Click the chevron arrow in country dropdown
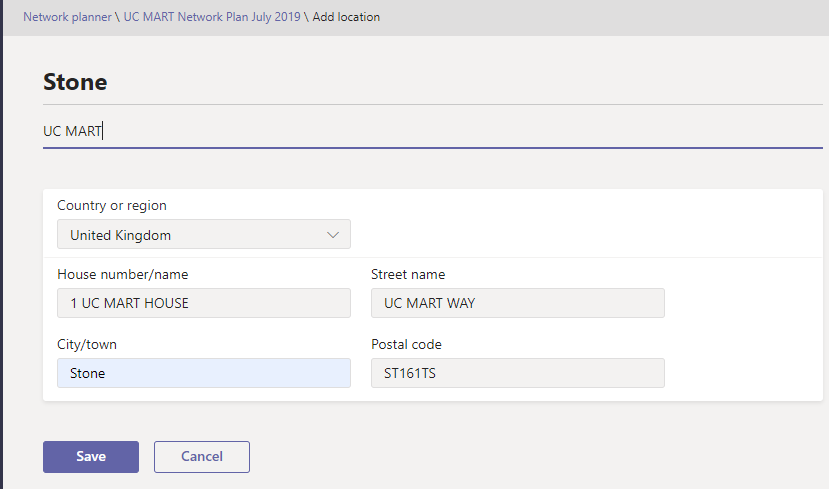 click(x=333, y=235)
